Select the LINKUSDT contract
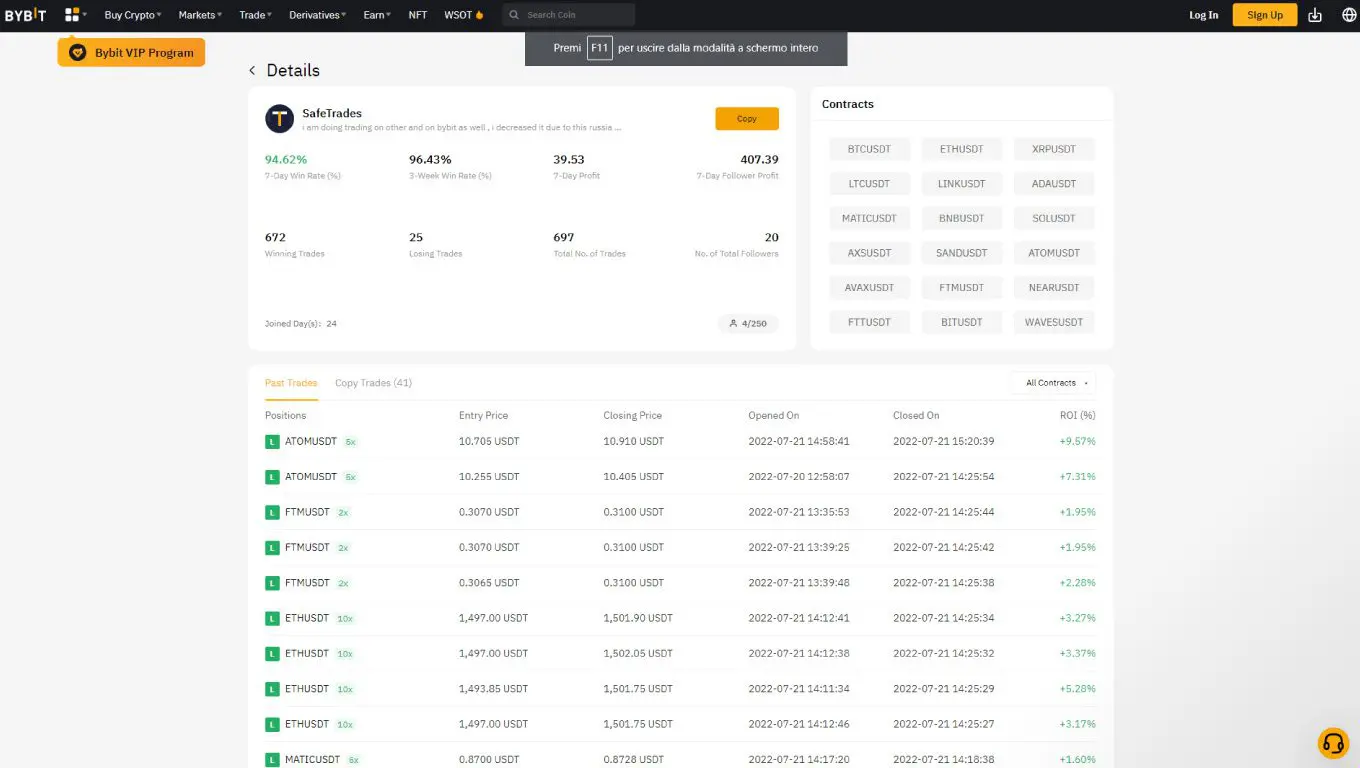 (x=961, y=184)
